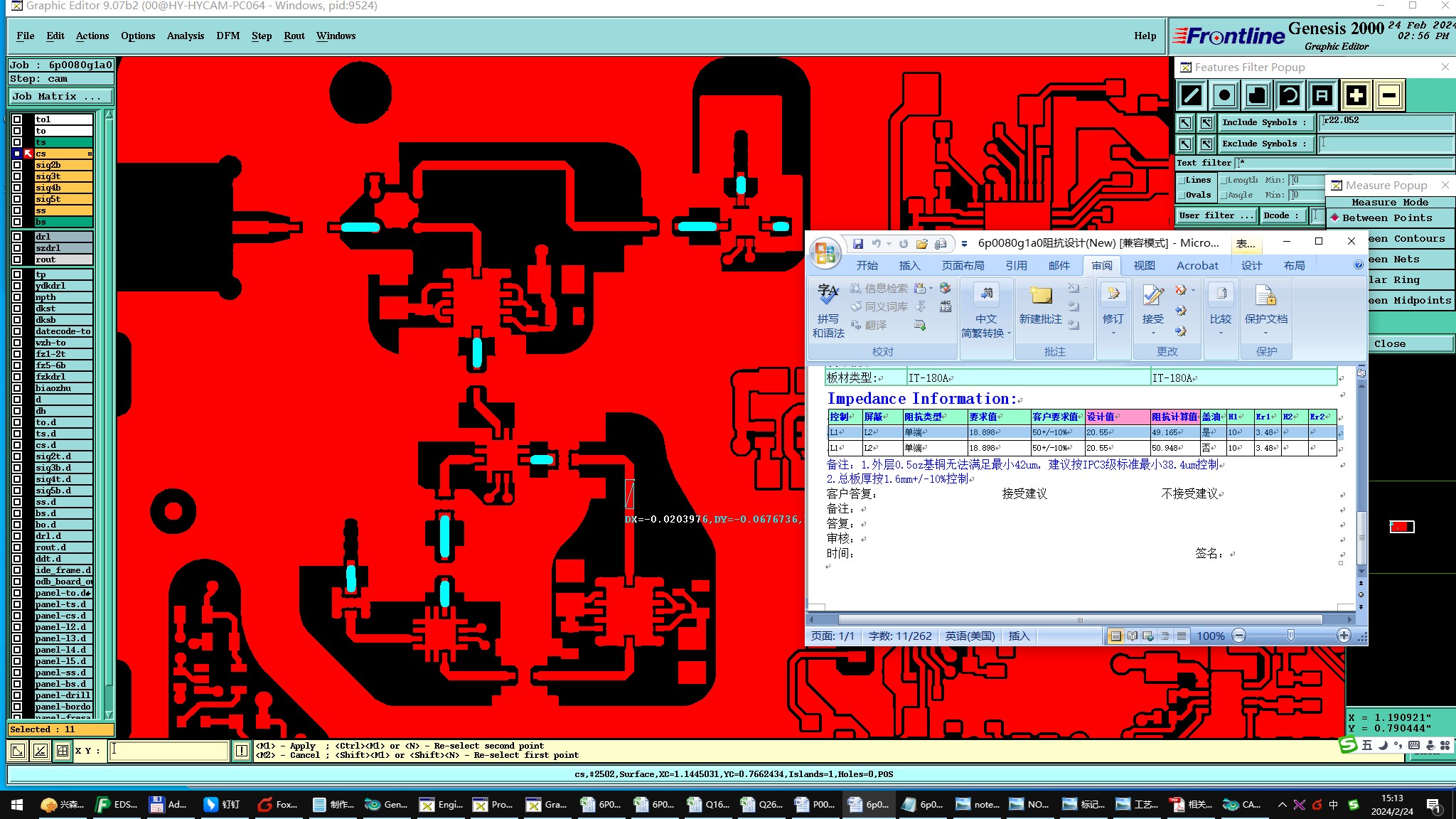The width and height of the screenshot is (1456, 819).
Task: Select the text feature filter icon
Action: tap(1322, 95)
